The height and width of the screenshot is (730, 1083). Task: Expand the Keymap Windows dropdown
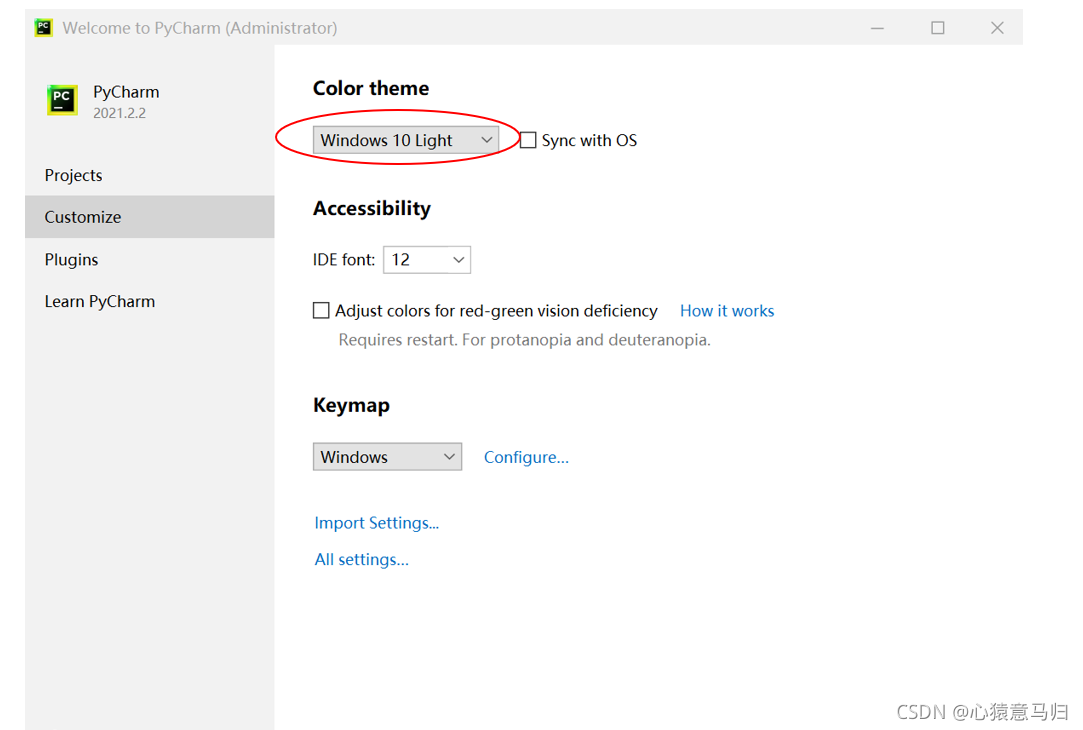pyautogui.click(x=387, y=457)
